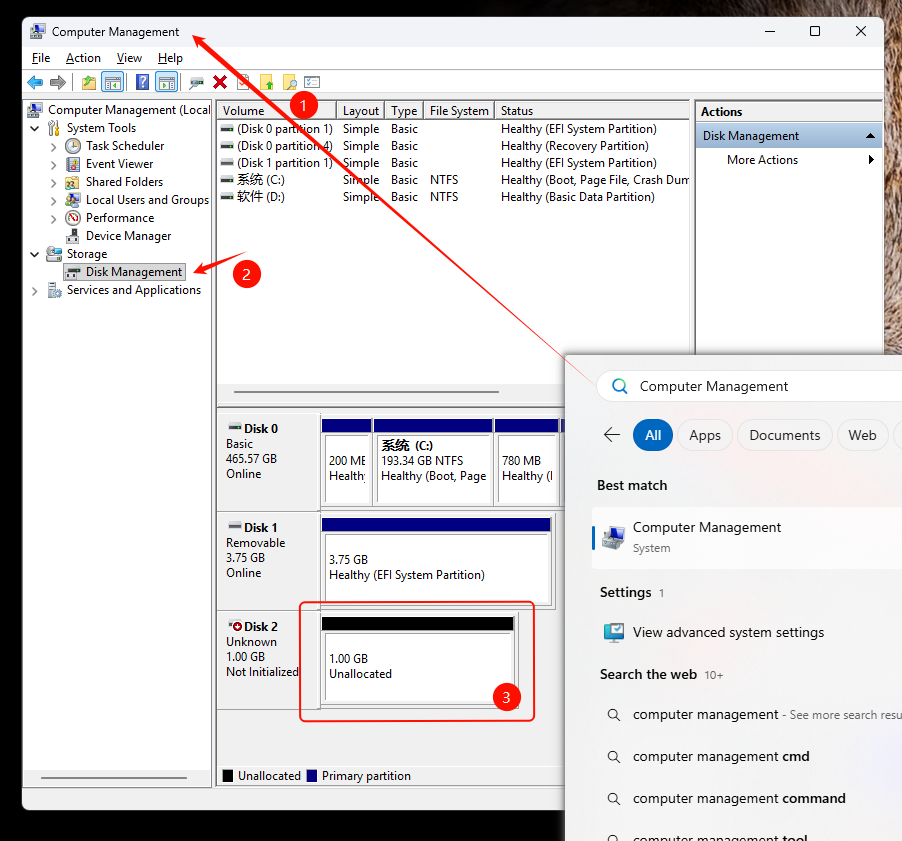
Task: Expand the Shared Folders node
Action: pyautogui.click(x=53, y=183)
